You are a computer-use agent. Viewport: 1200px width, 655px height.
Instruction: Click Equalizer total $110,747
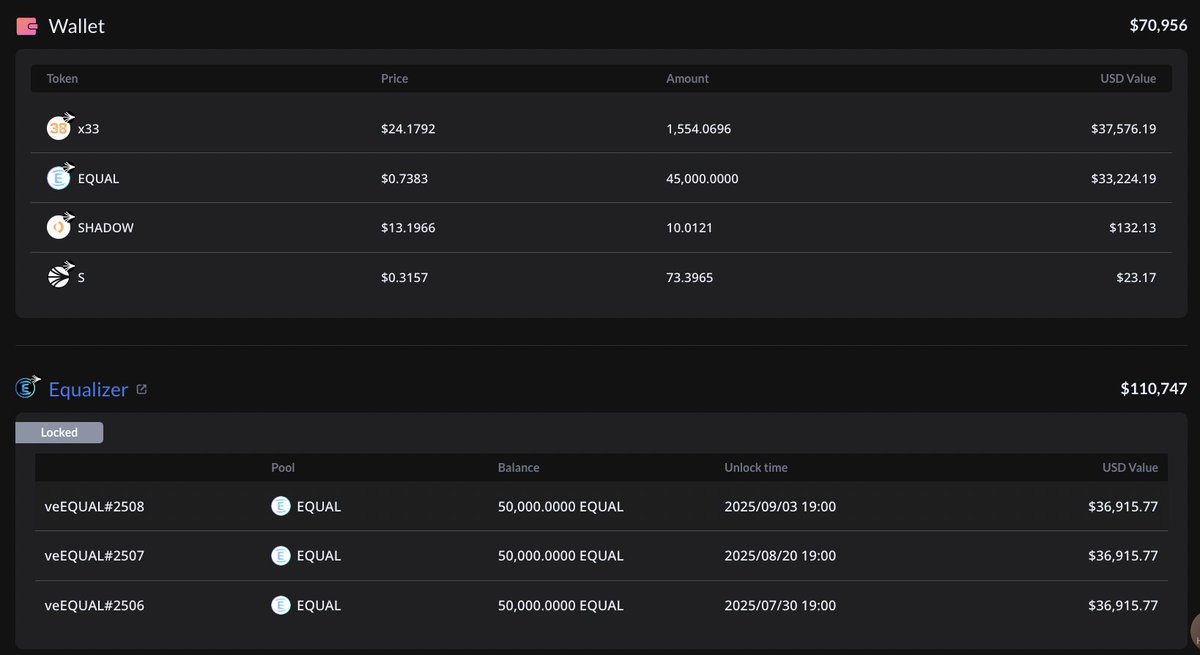click(x=1154, y=389)
